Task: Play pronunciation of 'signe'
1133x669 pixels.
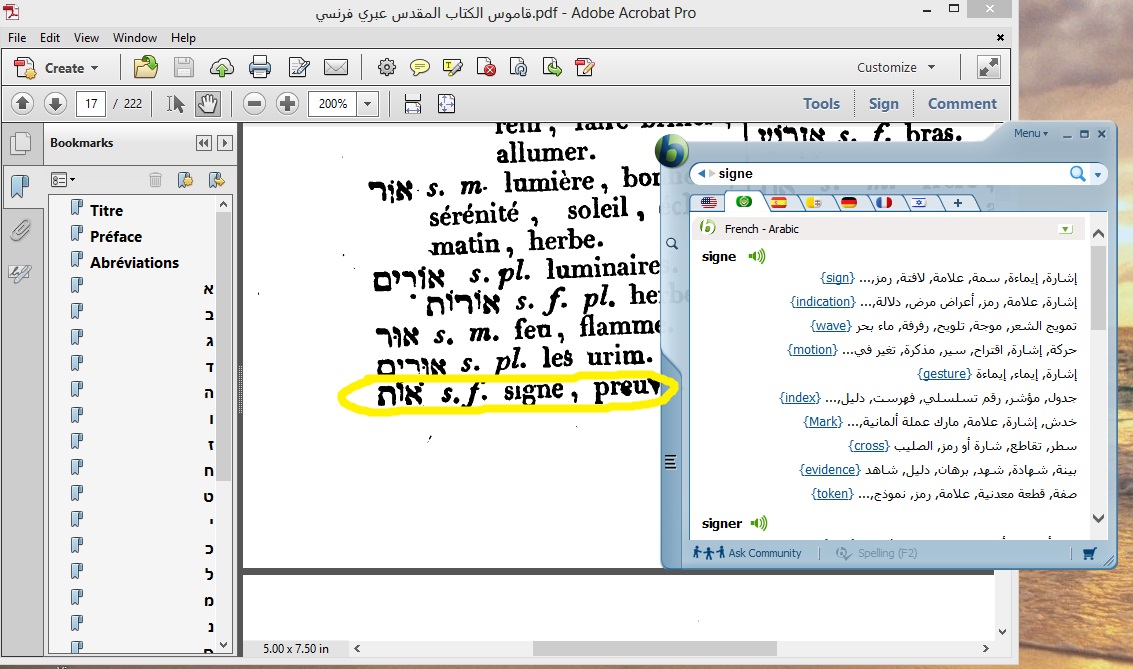Action: [x=757, y=256]
